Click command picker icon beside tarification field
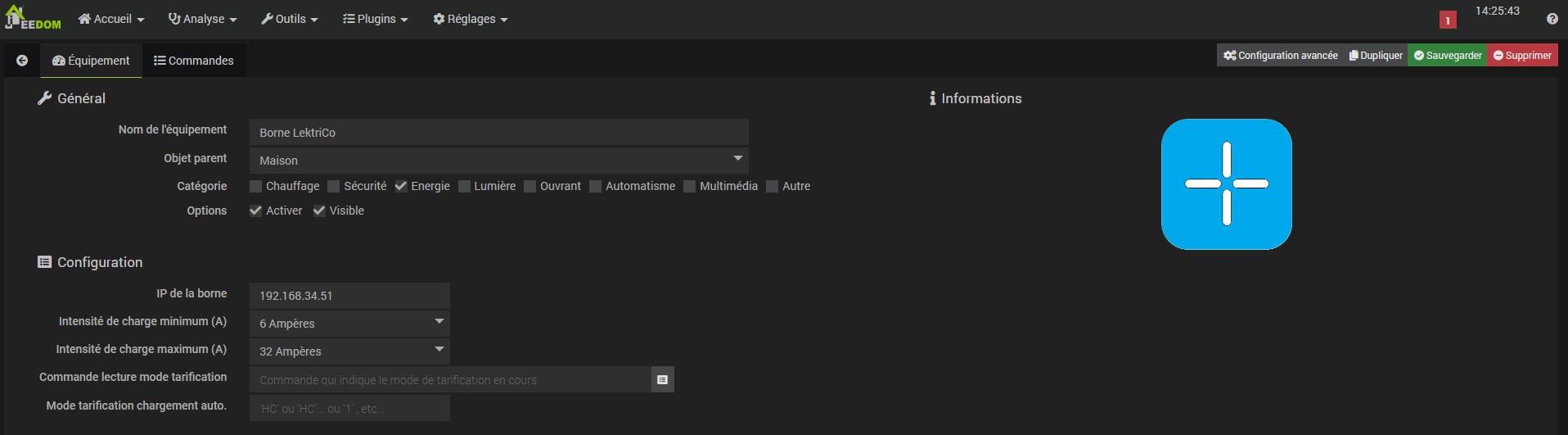Viewport: 1568px width, 435px height. [663, 379]
